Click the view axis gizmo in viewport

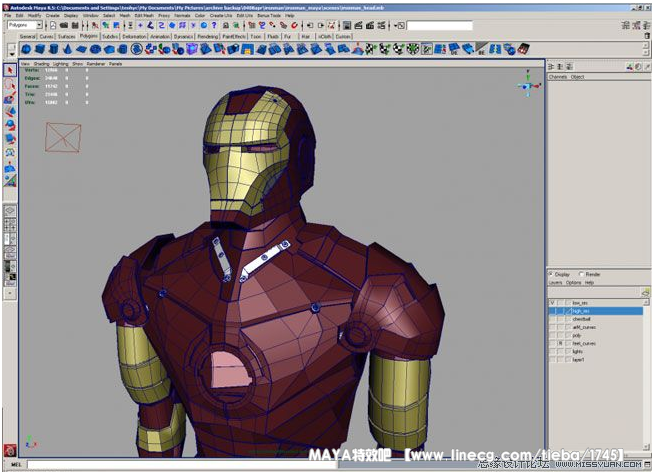[x=529, y=83]
